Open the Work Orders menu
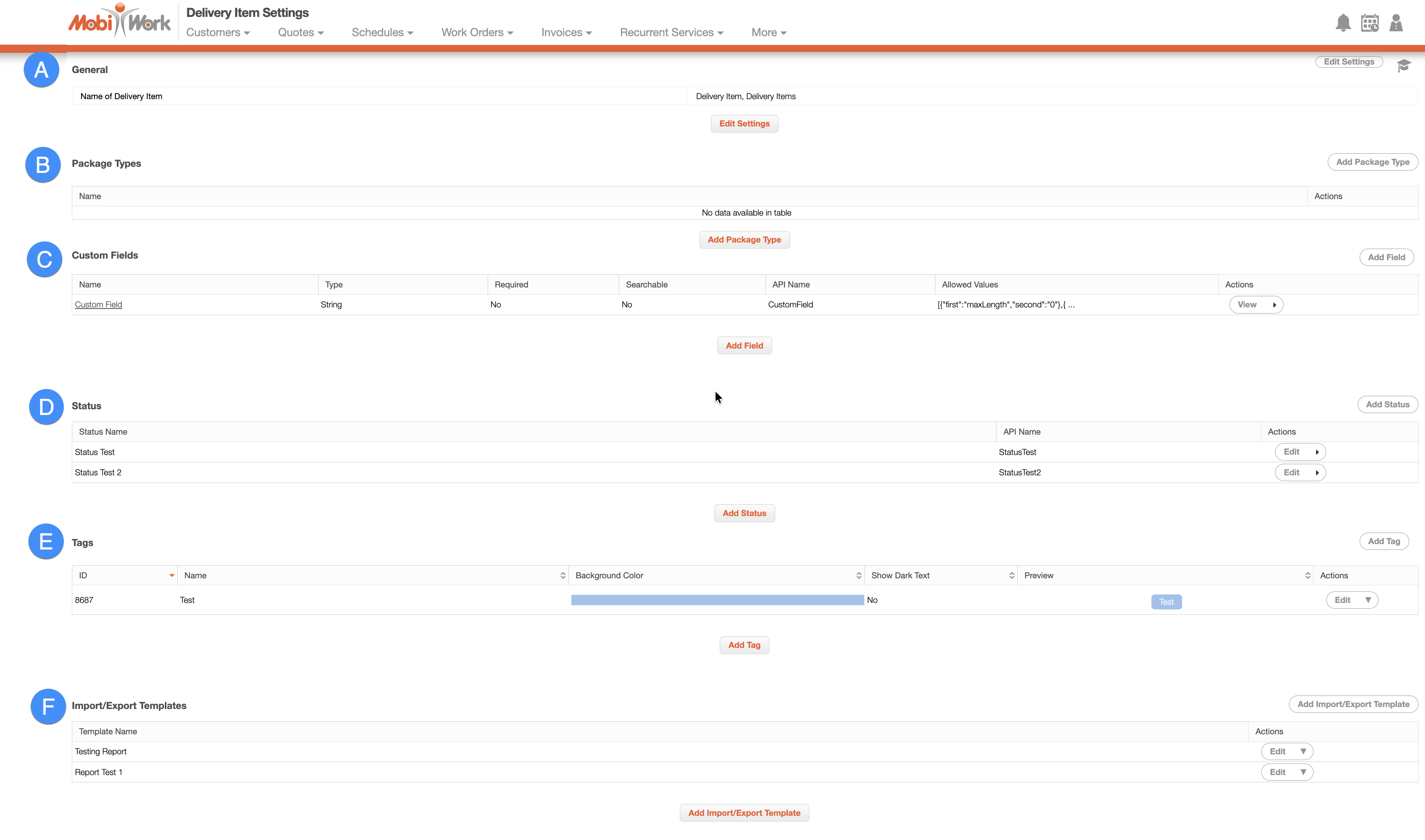Image resolution: width=1425 pixels, height=840 pixels. 477,32
